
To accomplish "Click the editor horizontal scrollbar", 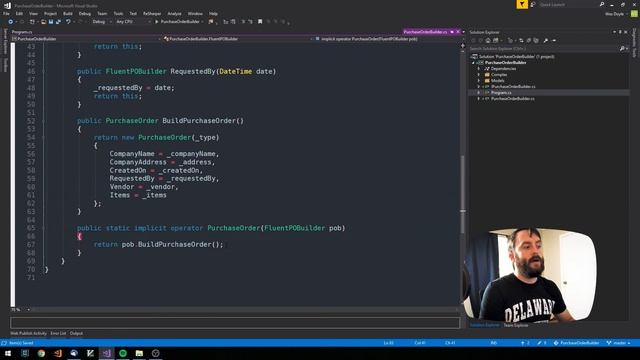I will tap(245, 310).
